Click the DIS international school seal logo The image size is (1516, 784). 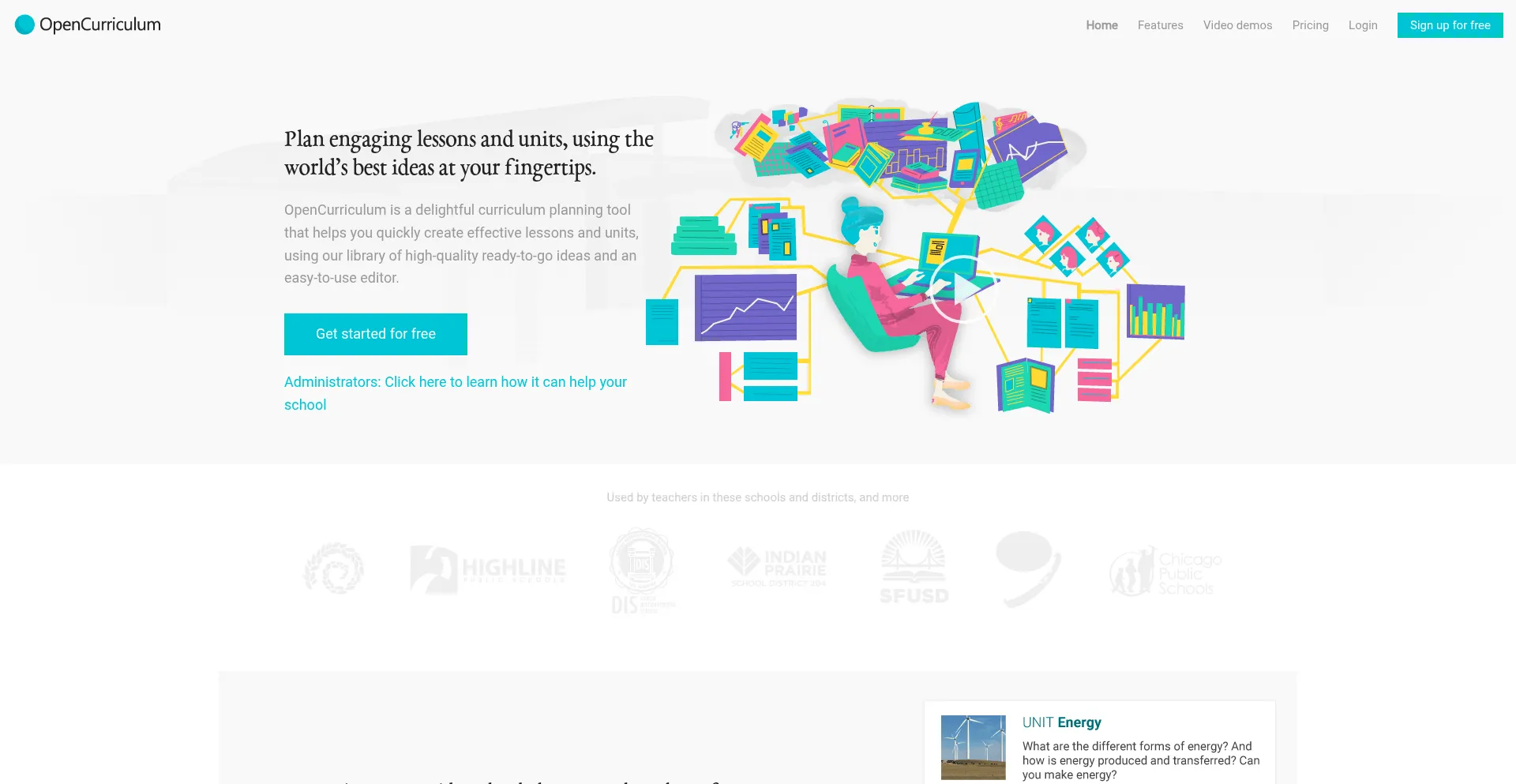tap(643, 568)
